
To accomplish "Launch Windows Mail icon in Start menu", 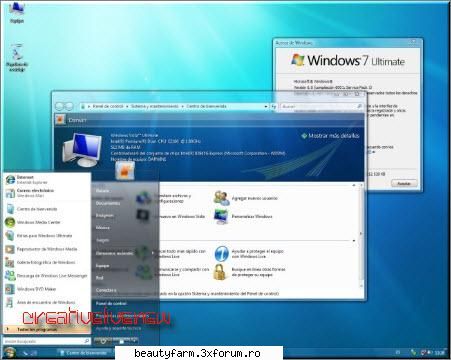I will (10, 193).
